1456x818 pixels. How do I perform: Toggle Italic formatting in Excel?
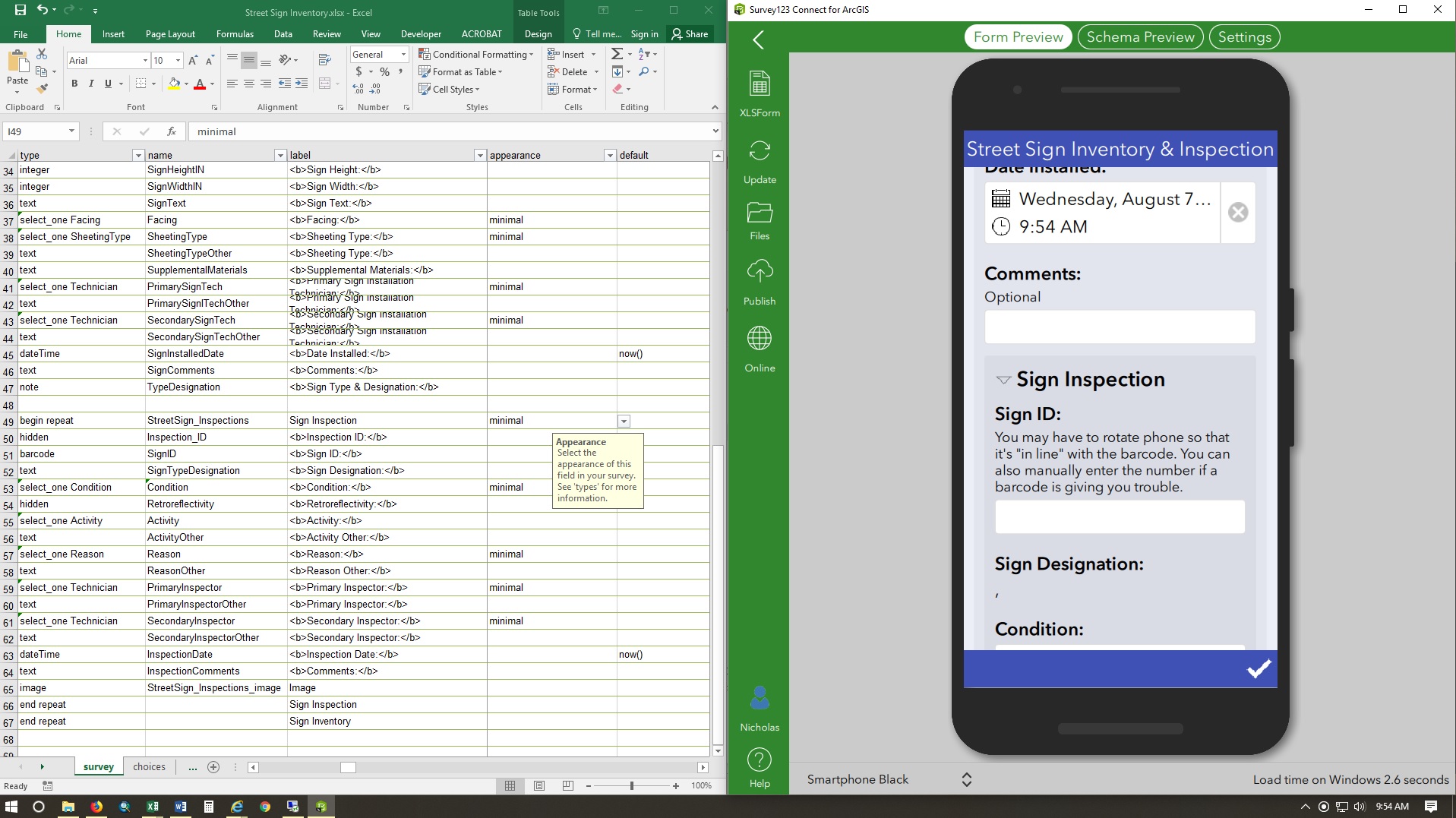pos(91,84)
